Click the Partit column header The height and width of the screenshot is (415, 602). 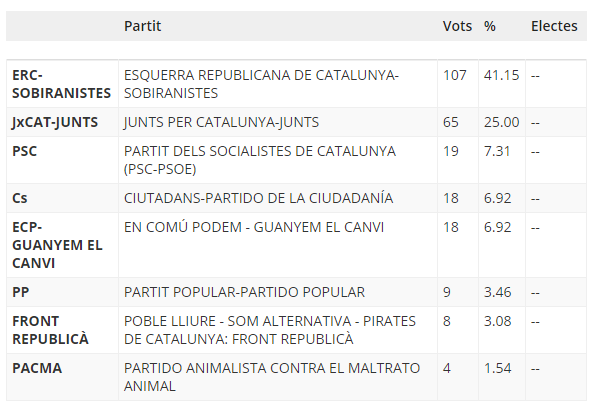(x=142, y=26)
